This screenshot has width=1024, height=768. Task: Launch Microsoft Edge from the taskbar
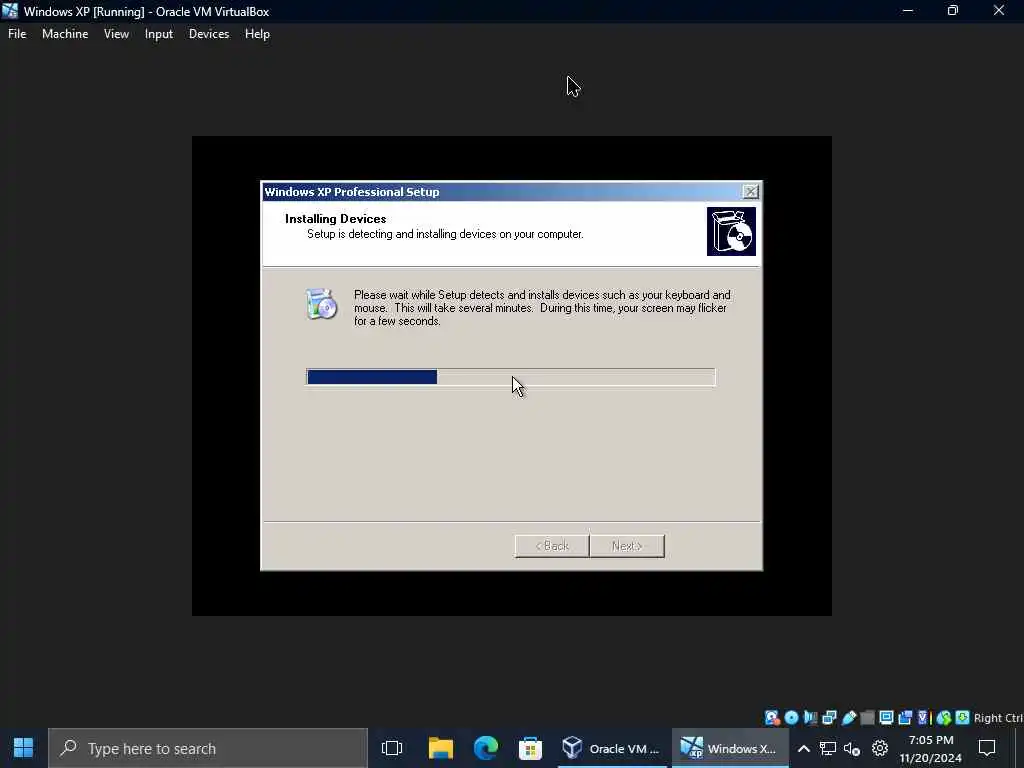point(485,748)
